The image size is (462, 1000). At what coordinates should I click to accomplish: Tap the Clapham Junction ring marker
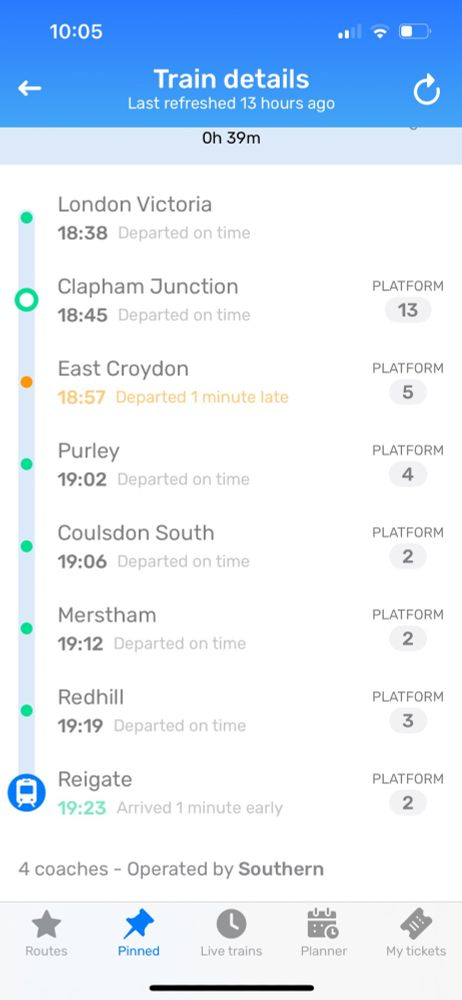point(26,300)
